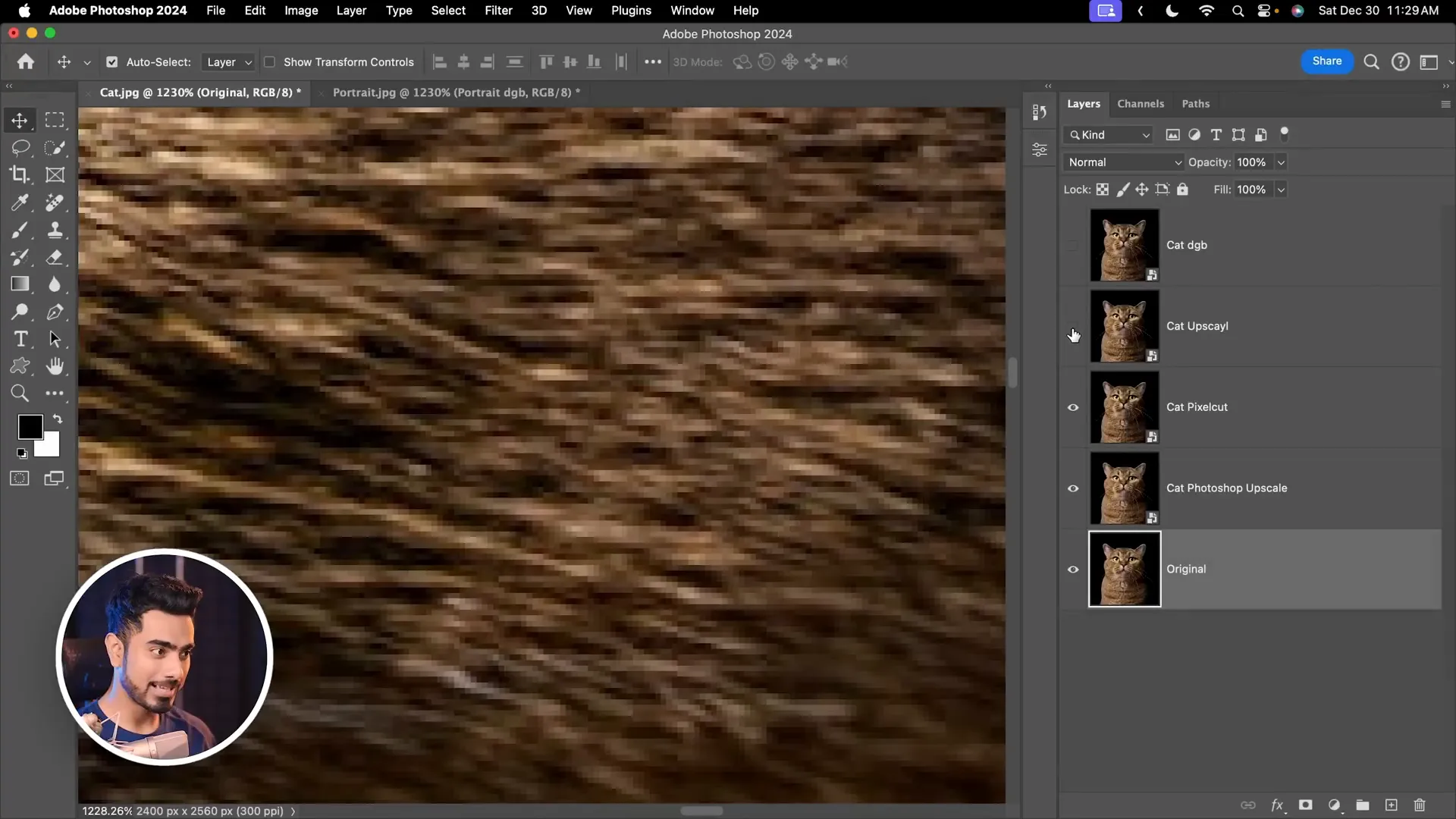Open the Normal blend mode dropdown
The height and width of the screenshot is (819, 1456).
point(1123,162)
